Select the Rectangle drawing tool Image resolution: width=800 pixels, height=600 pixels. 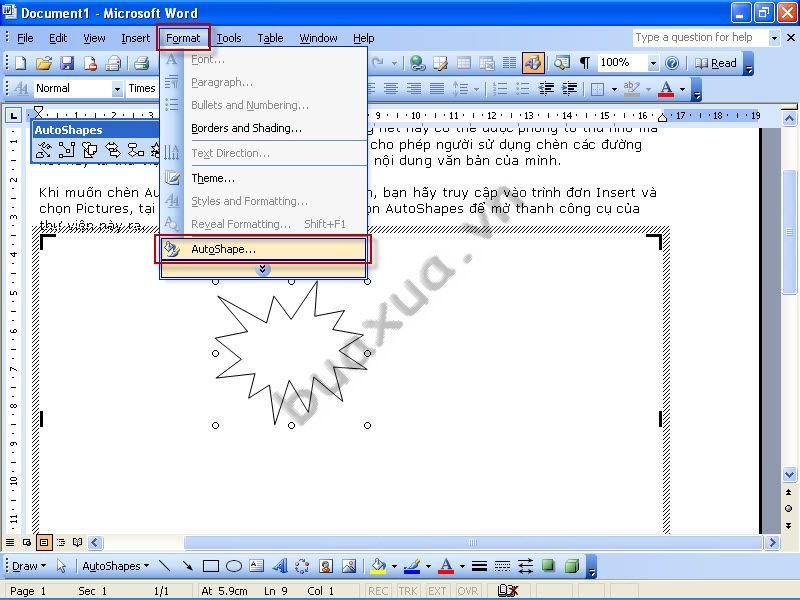[211, 566]
